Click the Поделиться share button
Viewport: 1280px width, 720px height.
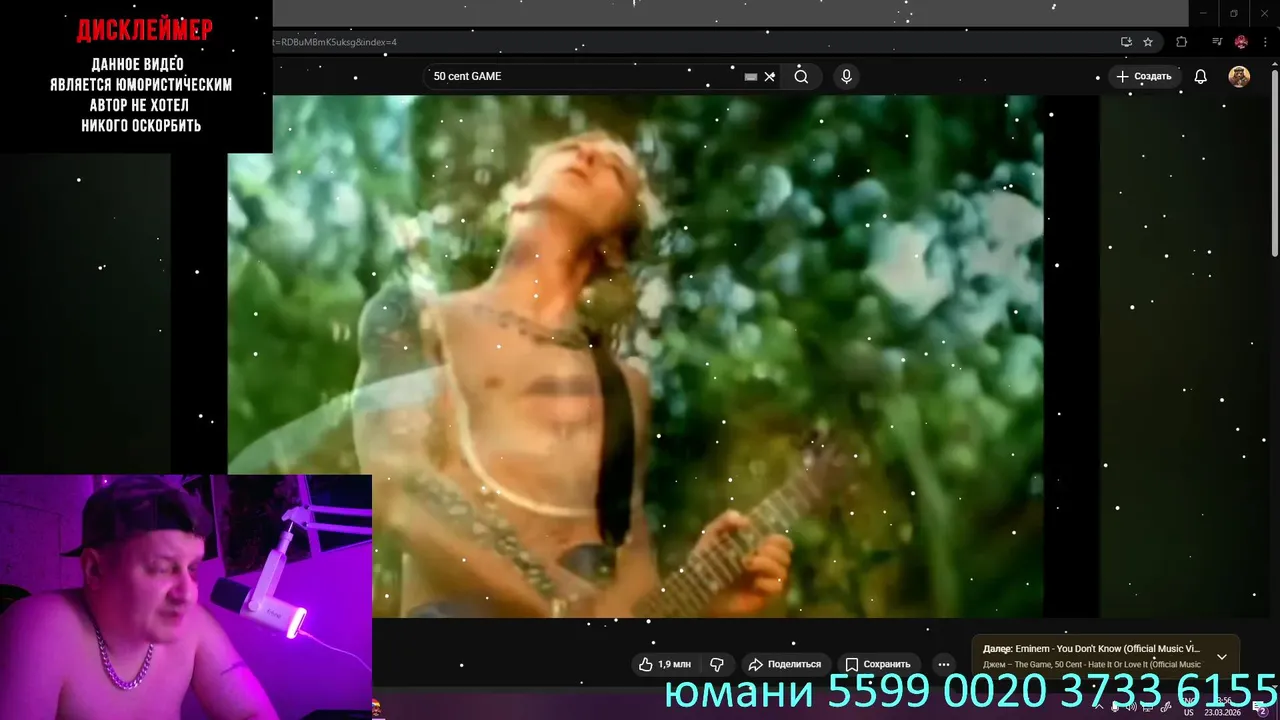pos(785,664)
